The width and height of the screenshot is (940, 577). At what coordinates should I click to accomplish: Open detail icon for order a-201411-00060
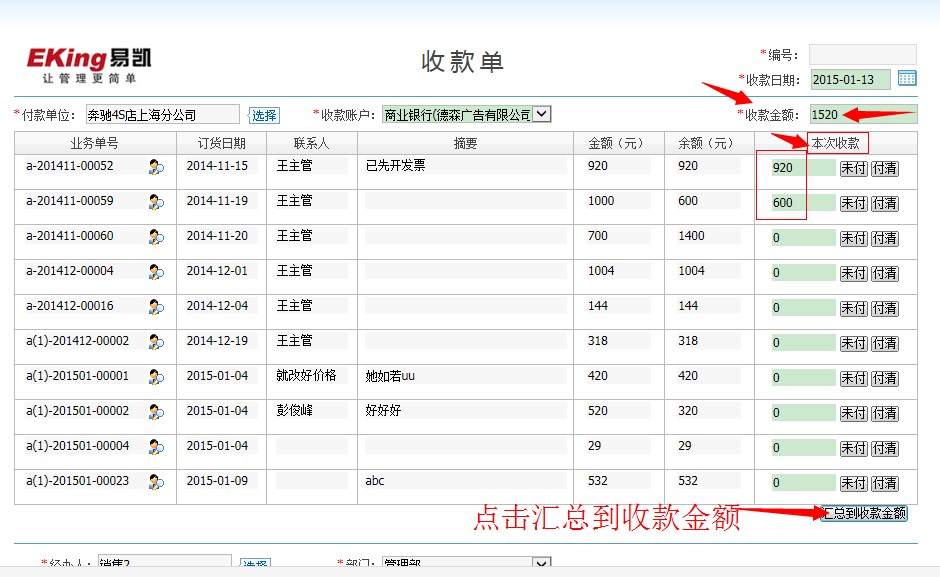click(x=156, y=237)
